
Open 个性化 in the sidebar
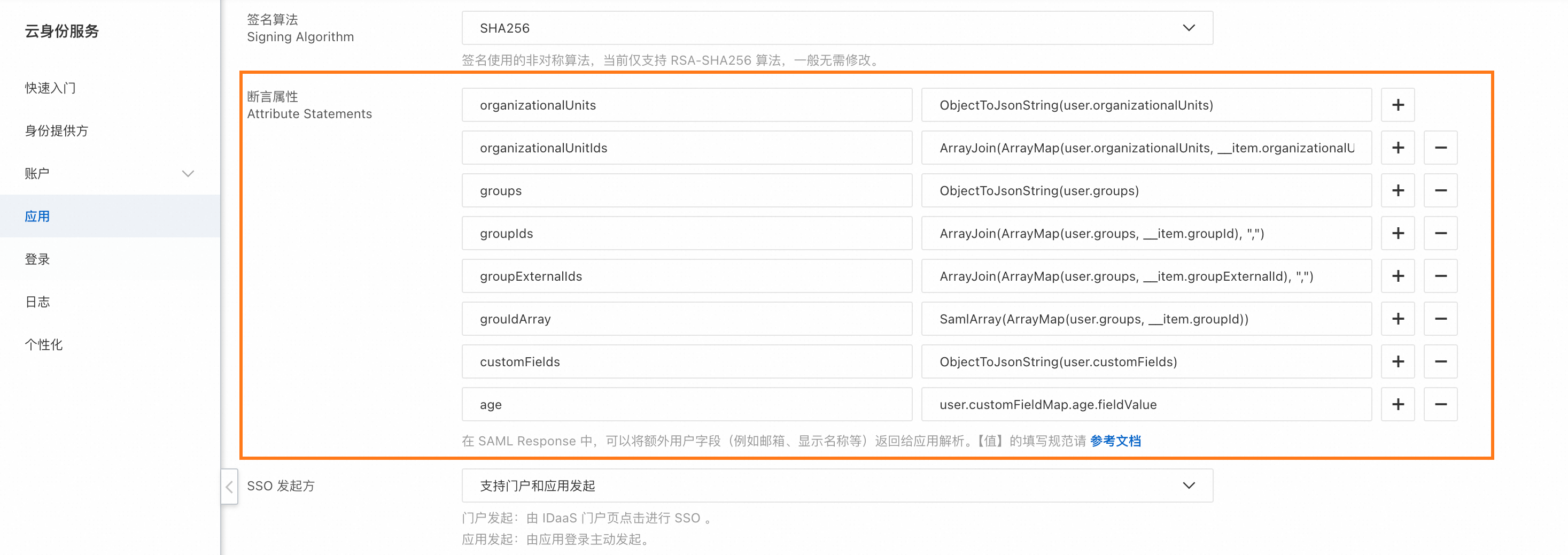tap(110, 344)
